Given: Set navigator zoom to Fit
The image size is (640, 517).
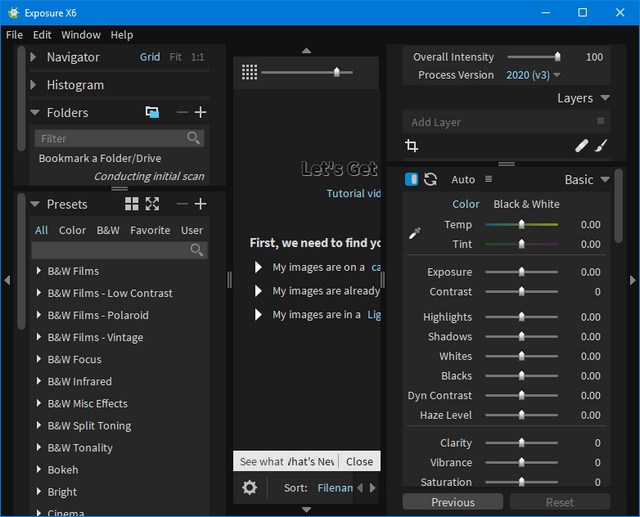Looking at the screenshot, I should (176, 57).
